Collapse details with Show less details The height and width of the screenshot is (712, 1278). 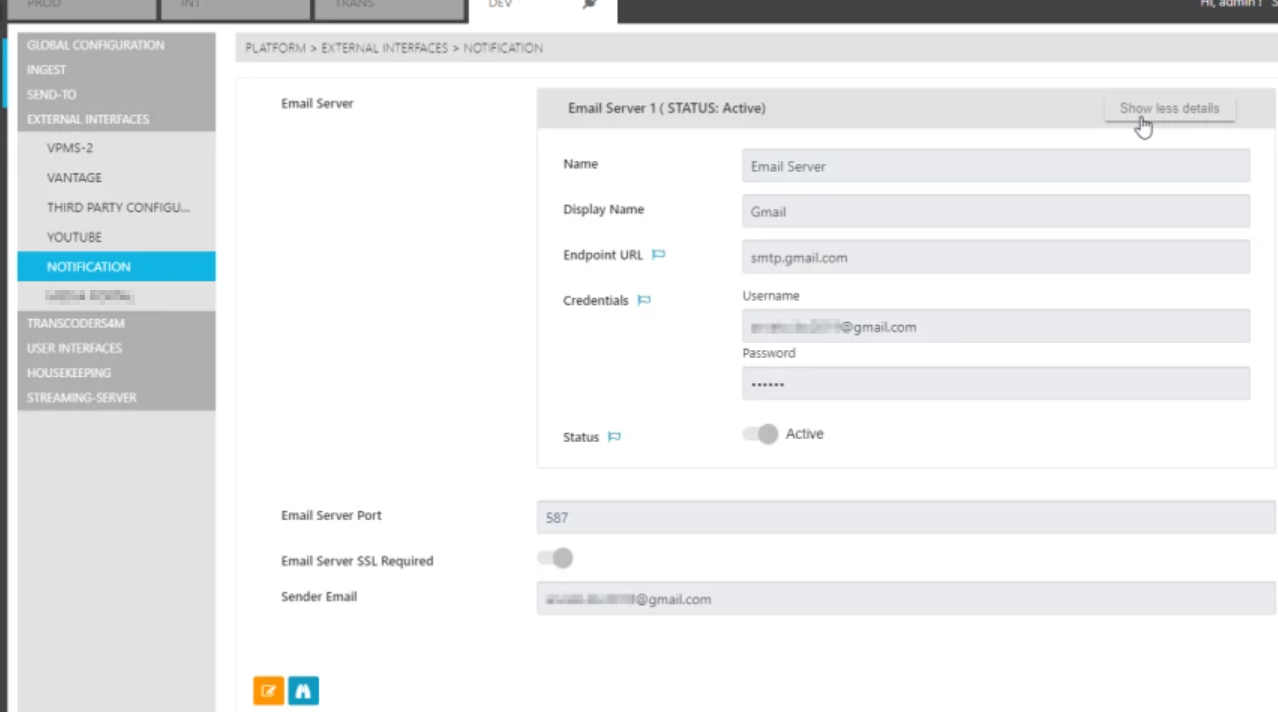coord(1169,108)
